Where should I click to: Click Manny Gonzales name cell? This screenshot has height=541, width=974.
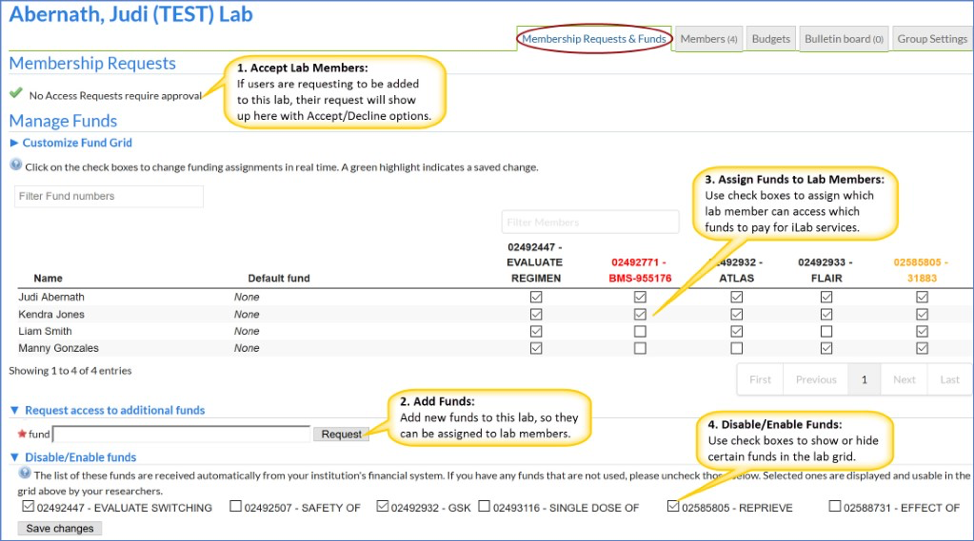[x=58, y=348]
